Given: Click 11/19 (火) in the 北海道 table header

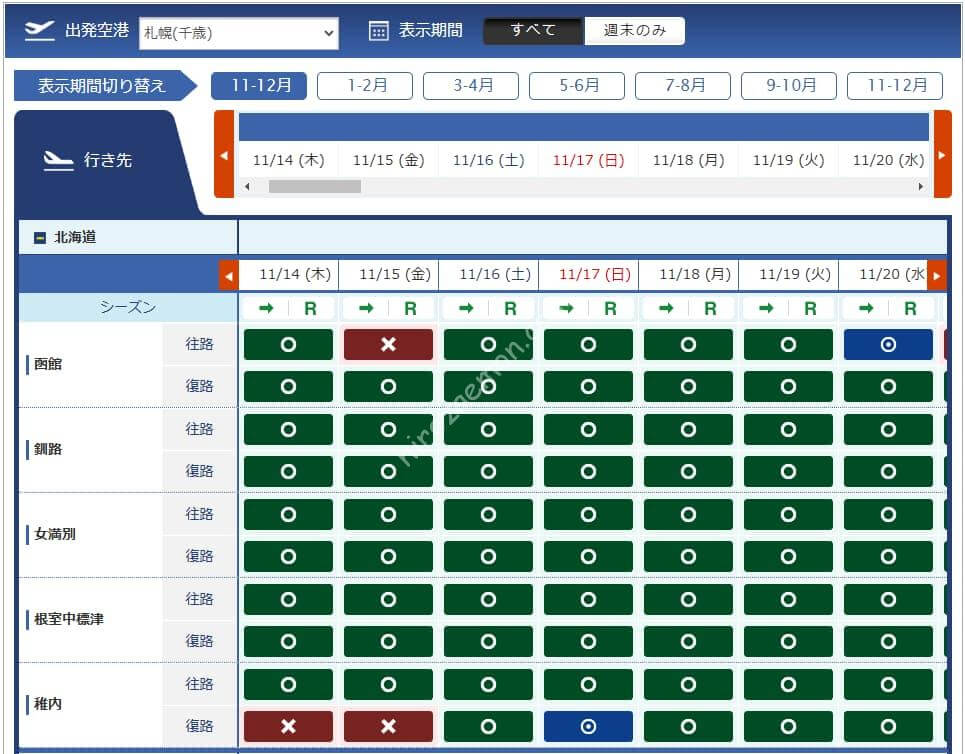Looking at the screenshot, I should [795, 275].
